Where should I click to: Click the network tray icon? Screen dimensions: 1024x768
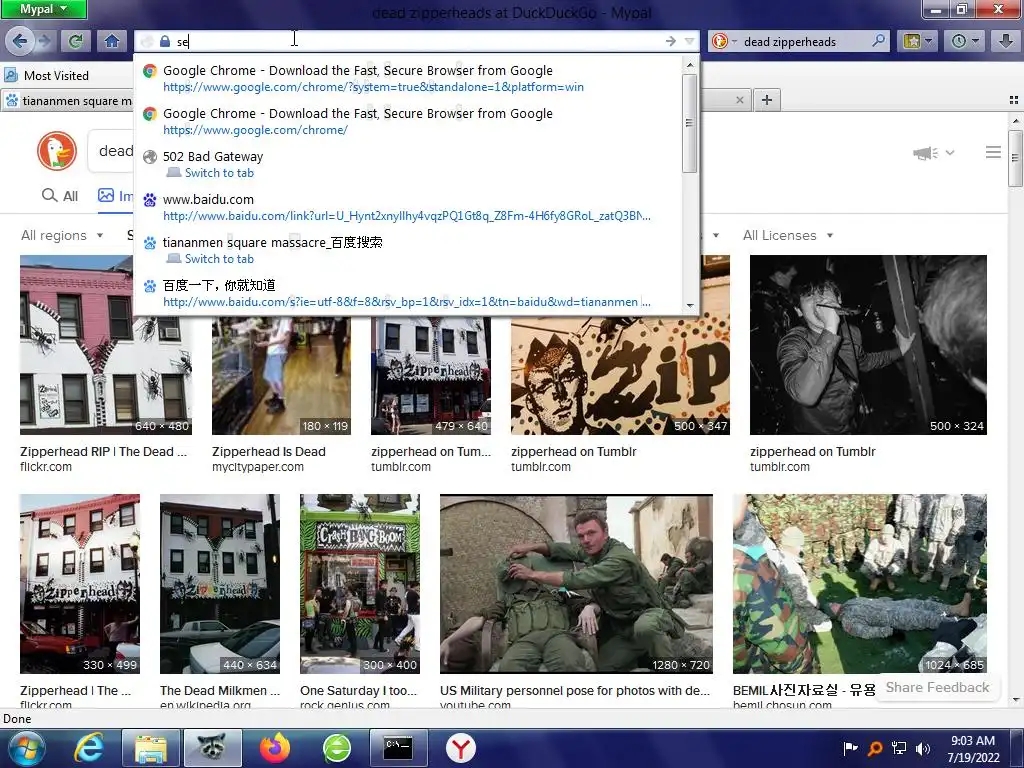click(x=899, y=748)
